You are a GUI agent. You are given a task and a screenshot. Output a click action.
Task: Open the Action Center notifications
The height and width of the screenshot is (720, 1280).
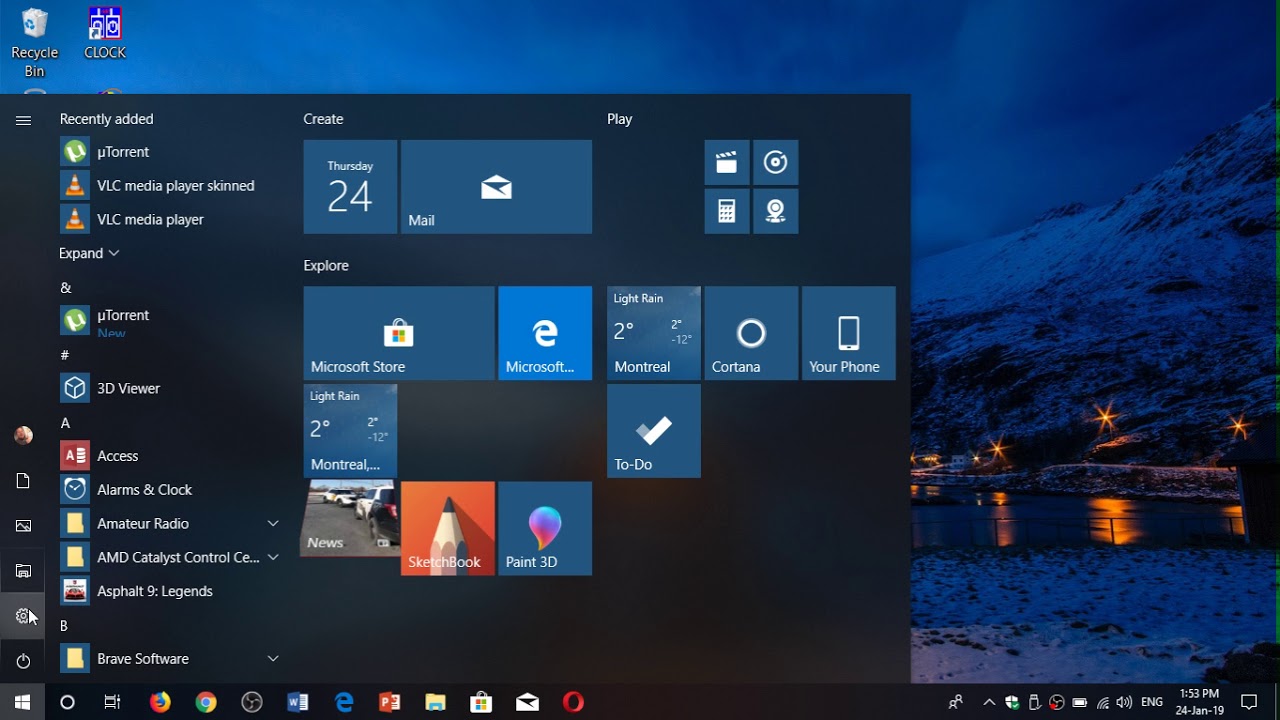[x=1249, y=702]
